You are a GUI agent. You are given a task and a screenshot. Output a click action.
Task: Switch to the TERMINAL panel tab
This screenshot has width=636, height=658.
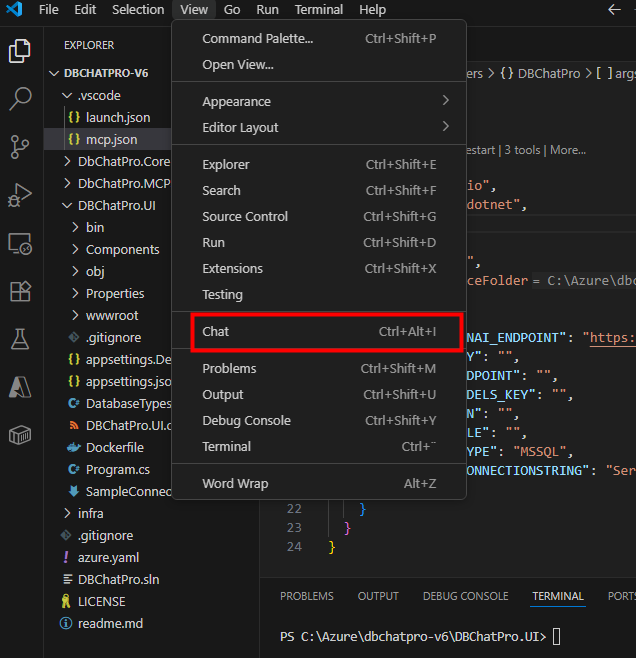click(x=558, y=596)
